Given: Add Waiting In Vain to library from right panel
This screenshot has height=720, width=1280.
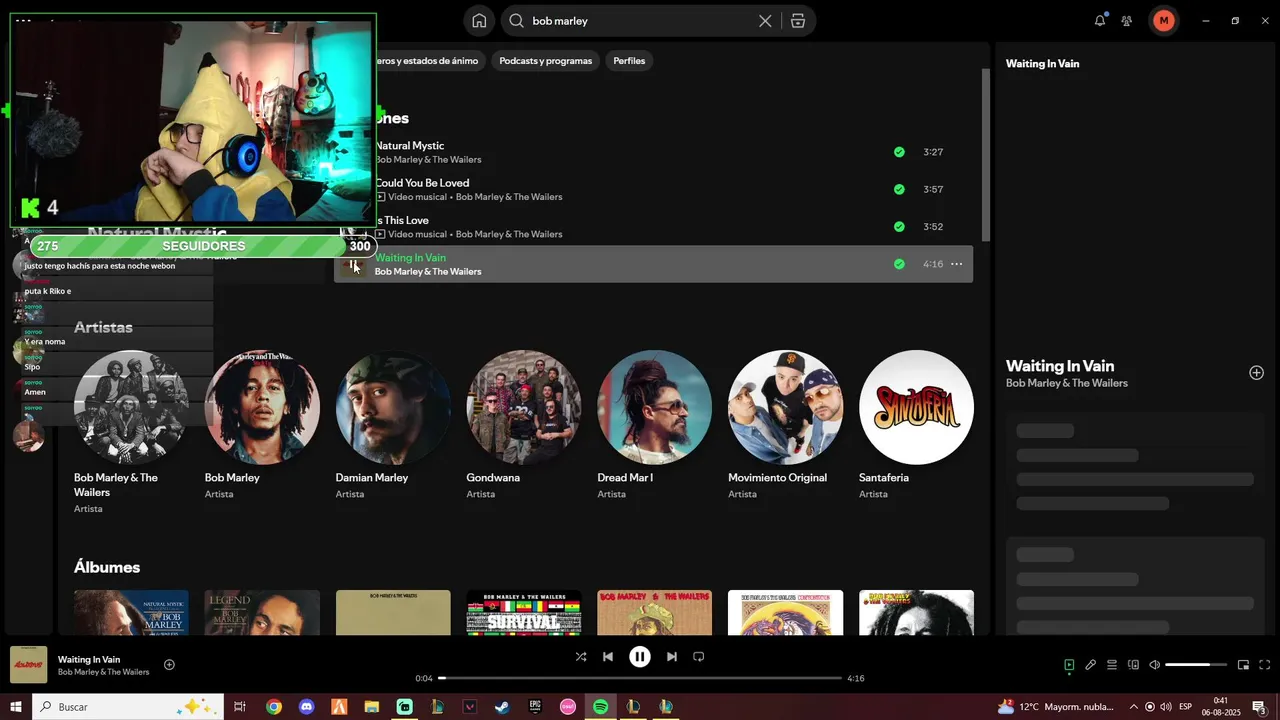Looking at the screenshot, I should 1256,373.
